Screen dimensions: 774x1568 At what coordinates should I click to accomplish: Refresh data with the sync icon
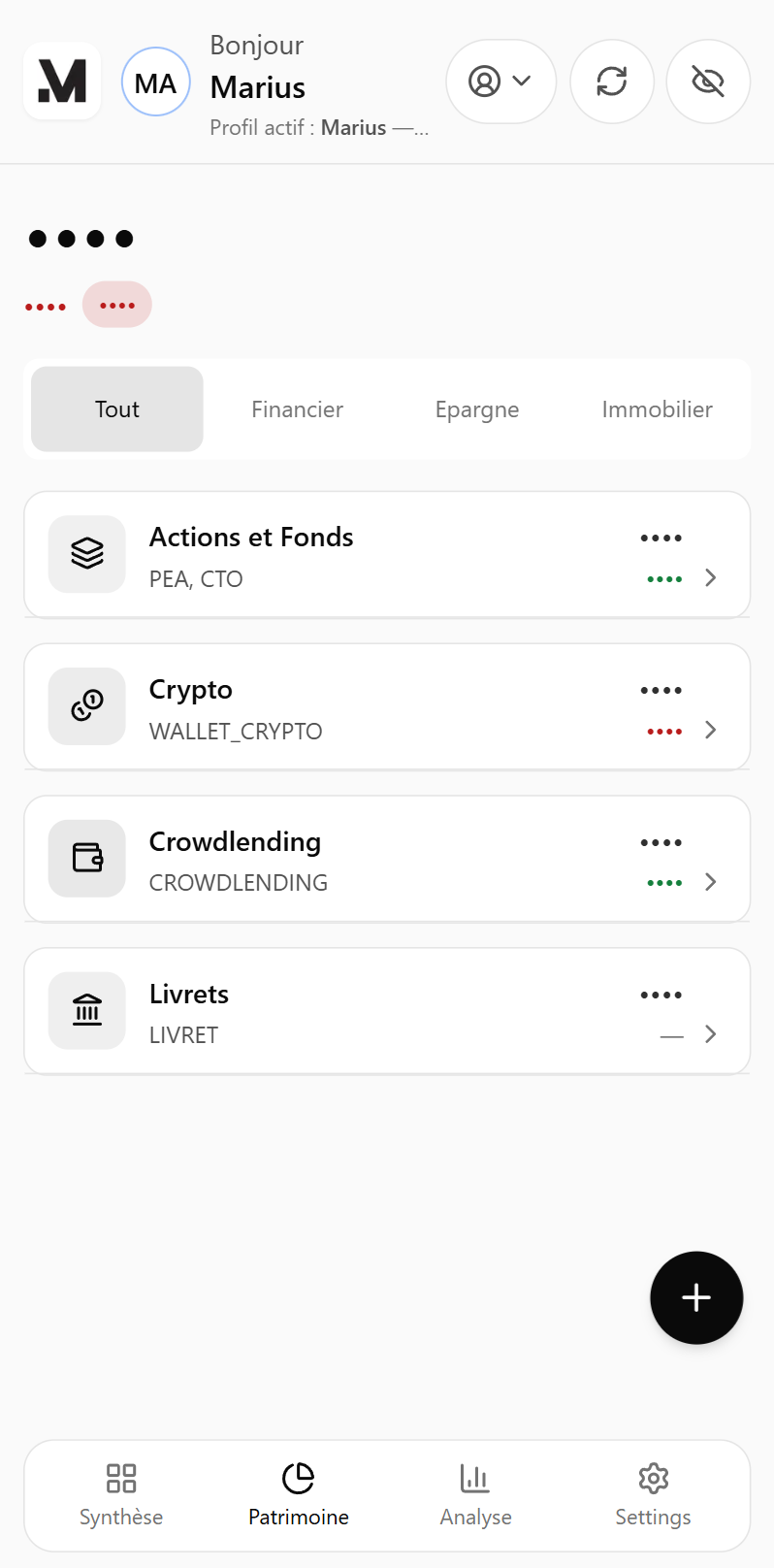pyautogui.click(x=611, y=82)
